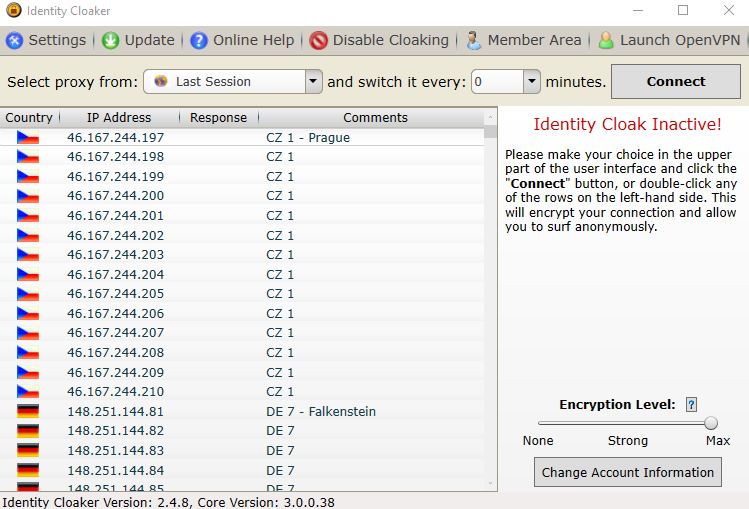The width and height of the screenshot is (749, 509).
Task: Click the Identity Cloaker title bar app icon
Action: [x=14, y=10]
